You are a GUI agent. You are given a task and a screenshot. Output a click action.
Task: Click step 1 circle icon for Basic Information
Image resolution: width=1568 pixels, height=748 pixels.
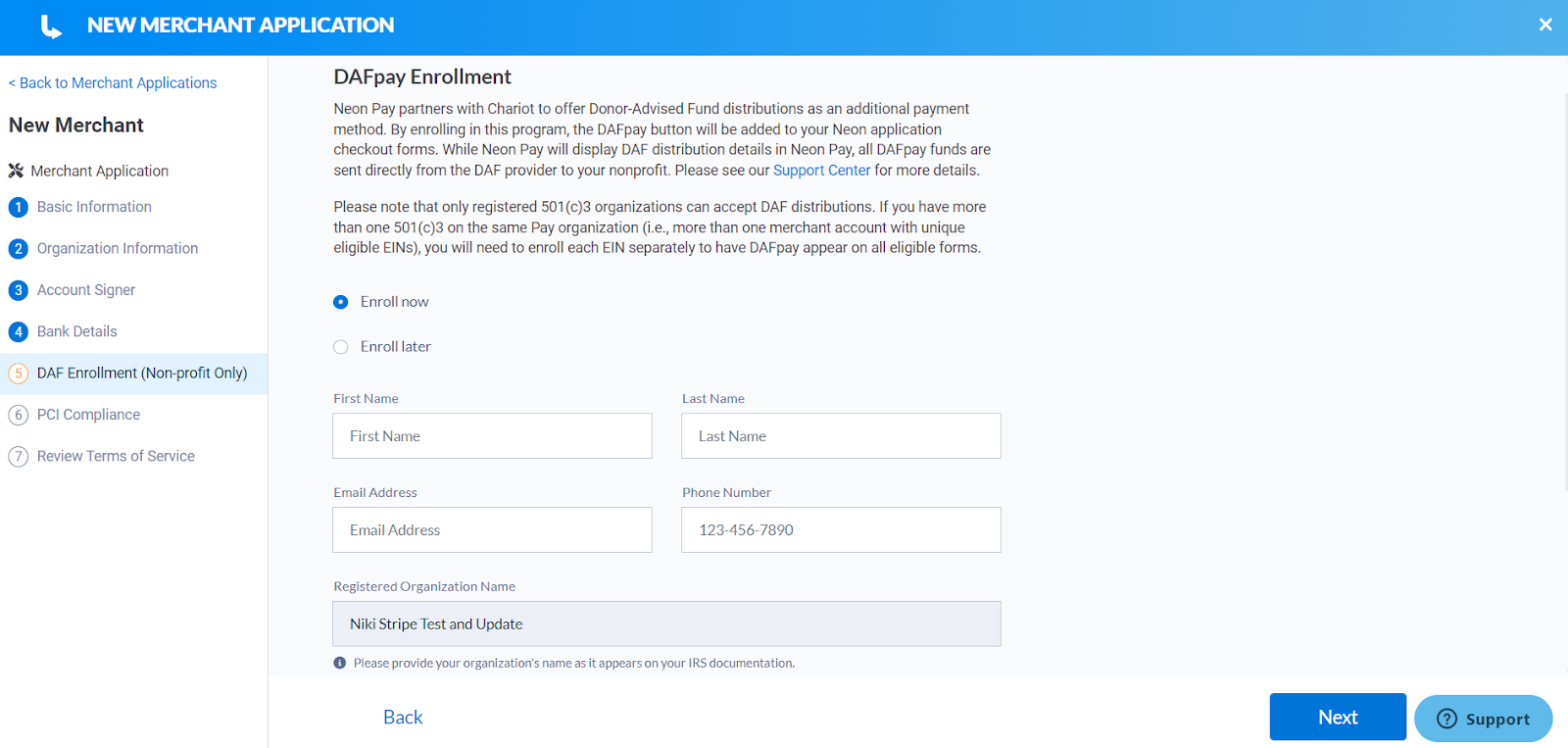point(18,207)
